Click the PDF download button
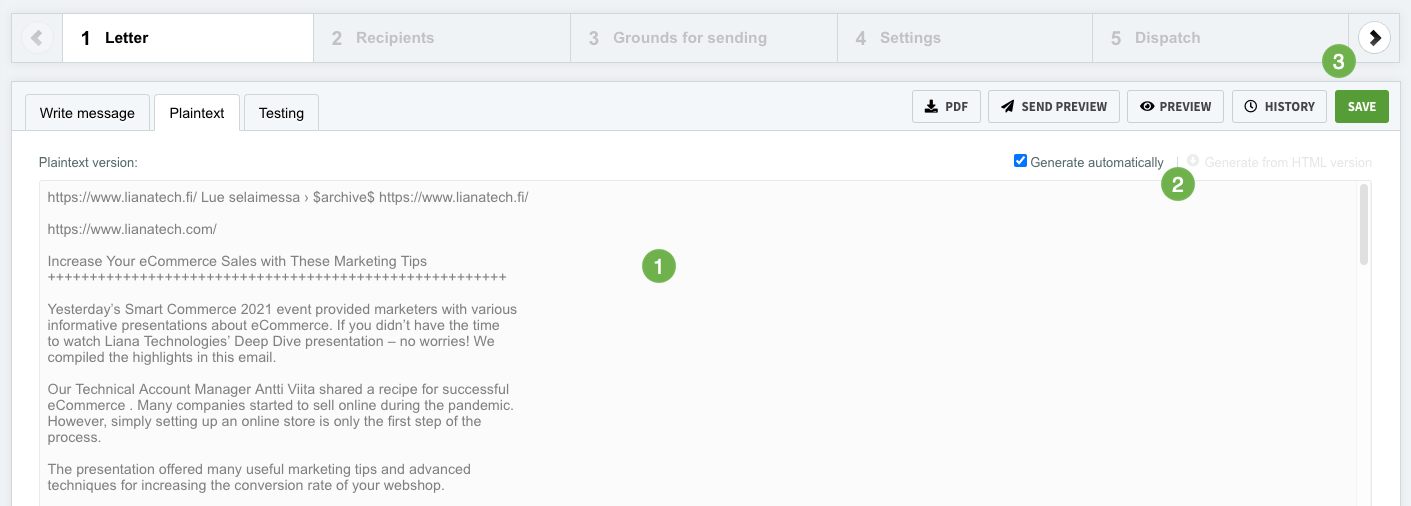1411x506 pixels. click(x=946, y=107)
